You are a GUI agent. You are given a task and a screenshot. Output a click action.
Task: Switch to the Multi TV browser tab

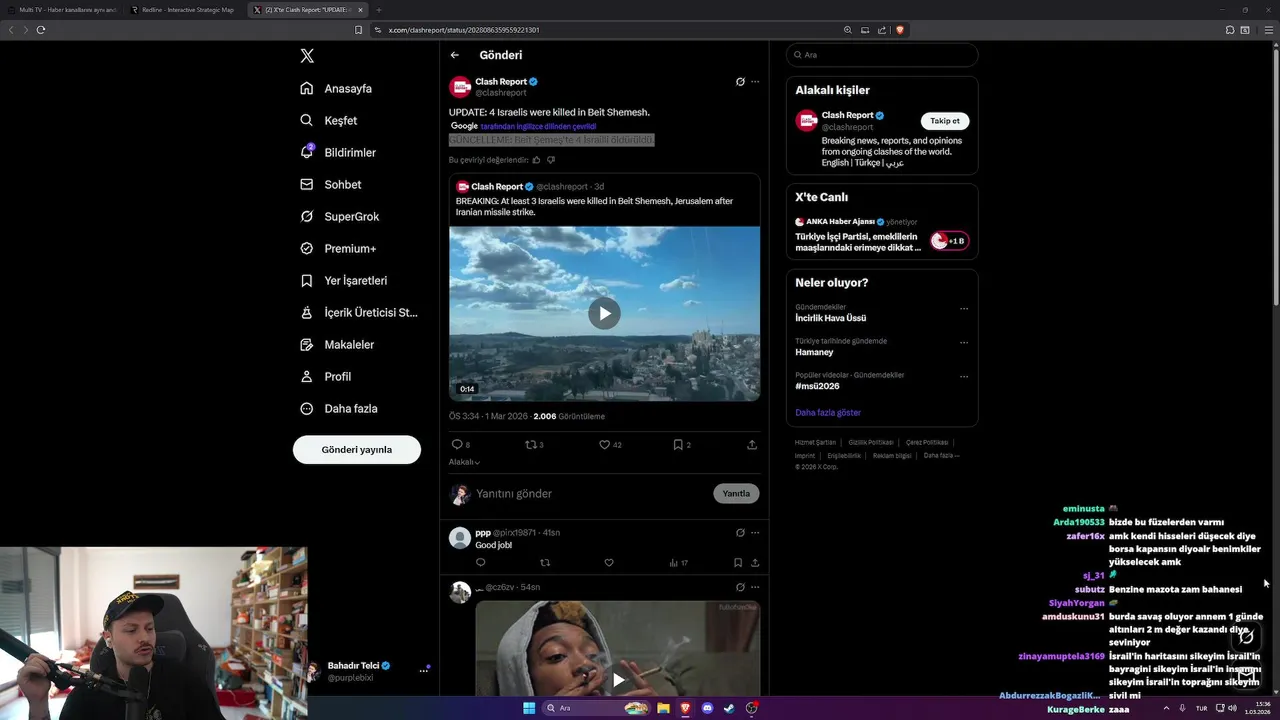point(63,10)
